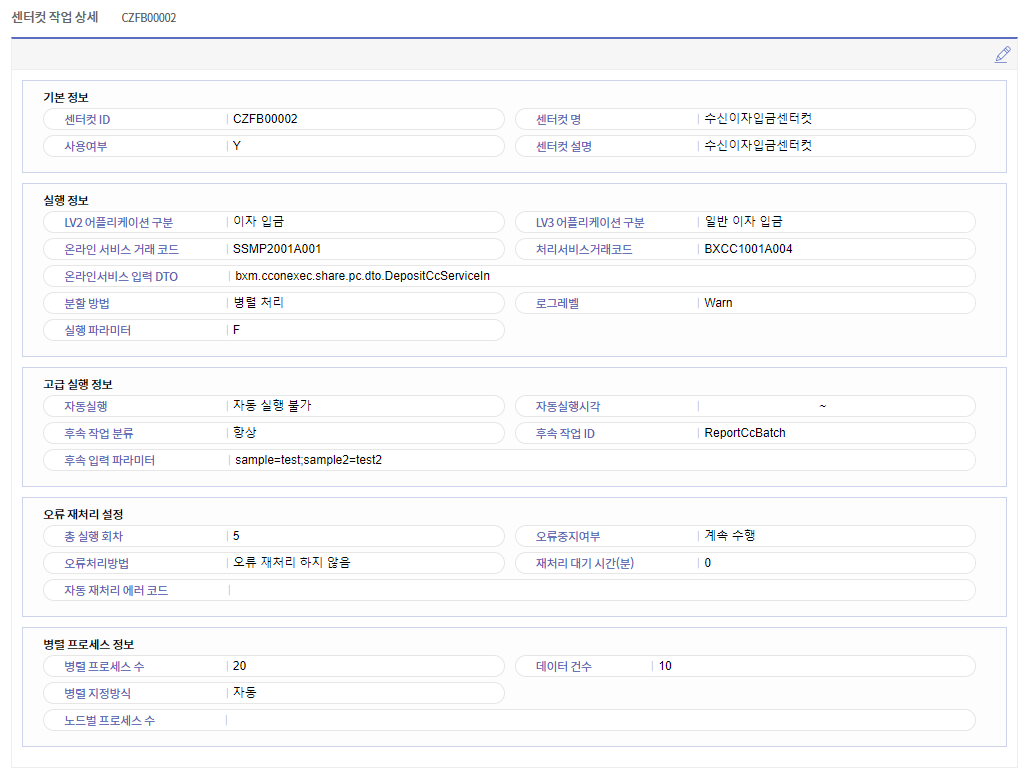The width and height of the screenshot is (1025, 775).
Task: Click the 센터컷 ID field CZFB00002
Action: 274,119
